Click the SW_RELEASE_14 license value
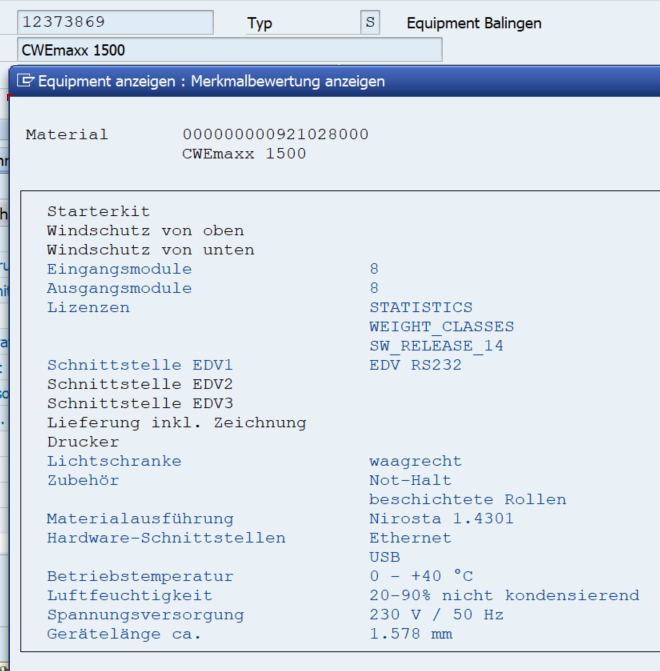 tap(436, 346)
